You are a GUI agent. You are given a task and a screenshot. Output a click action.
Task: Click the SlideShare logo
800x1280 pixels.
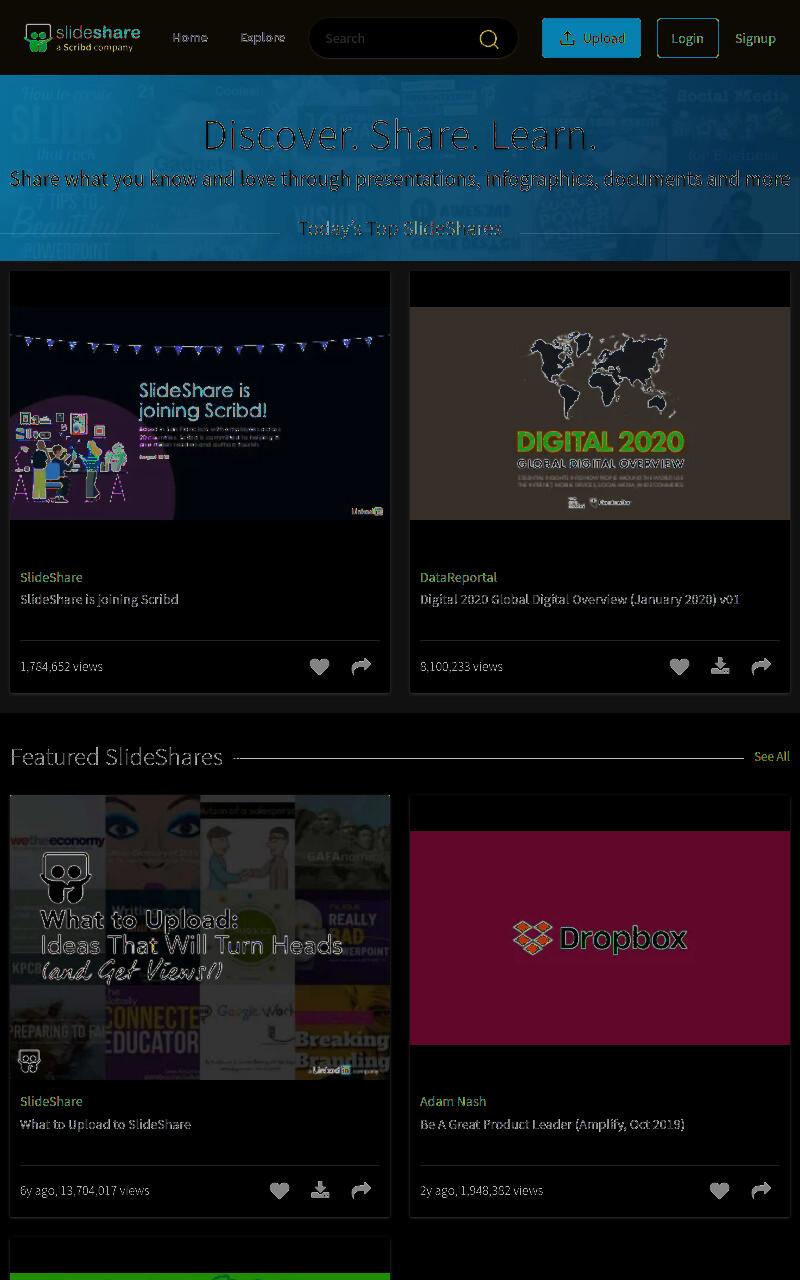[83, 38]
